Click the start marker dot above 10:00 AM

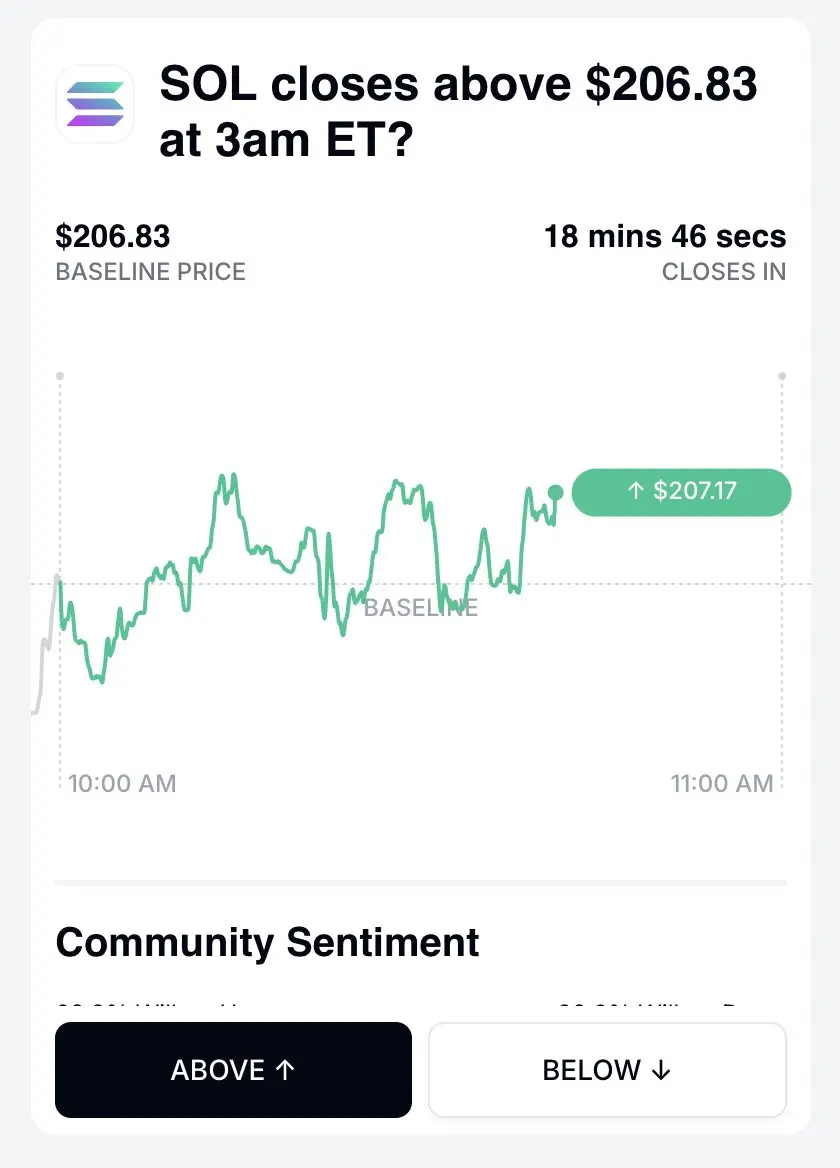[60, 376]
